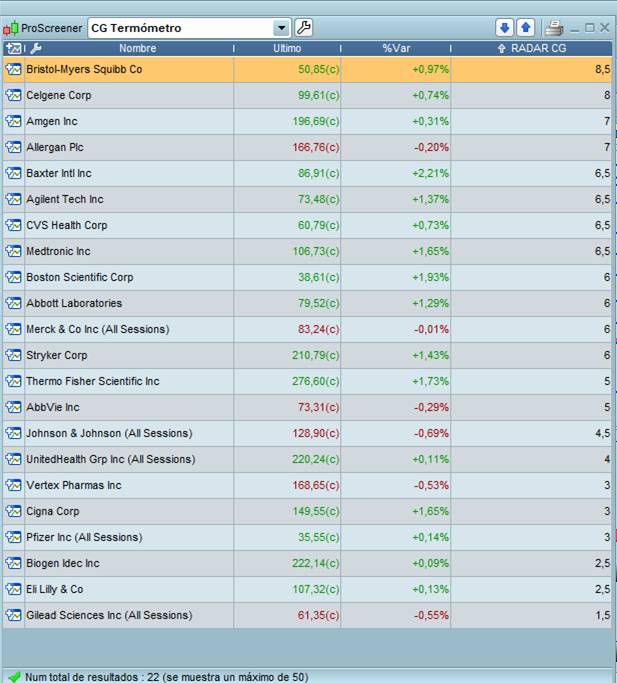Open the CG Termómetro screener dropdown
This screenshot has width=617, height=683.
(x=281, y=28)
